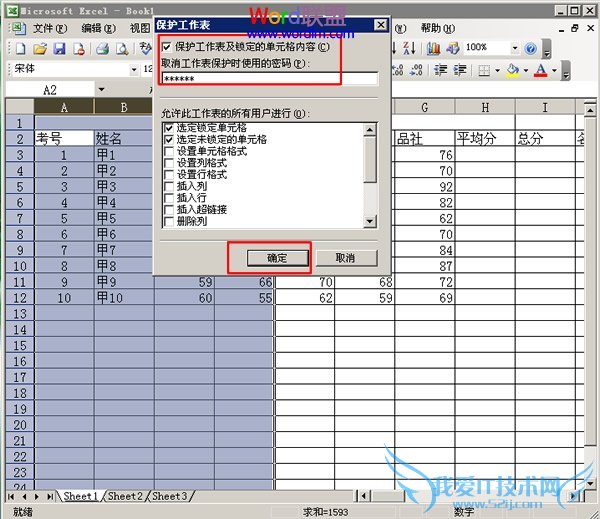Toggle 保护工作表及锁定的单元格内容 checkbox
The image size is (600, 519).
pyautogui.click(x=167, y=47)
